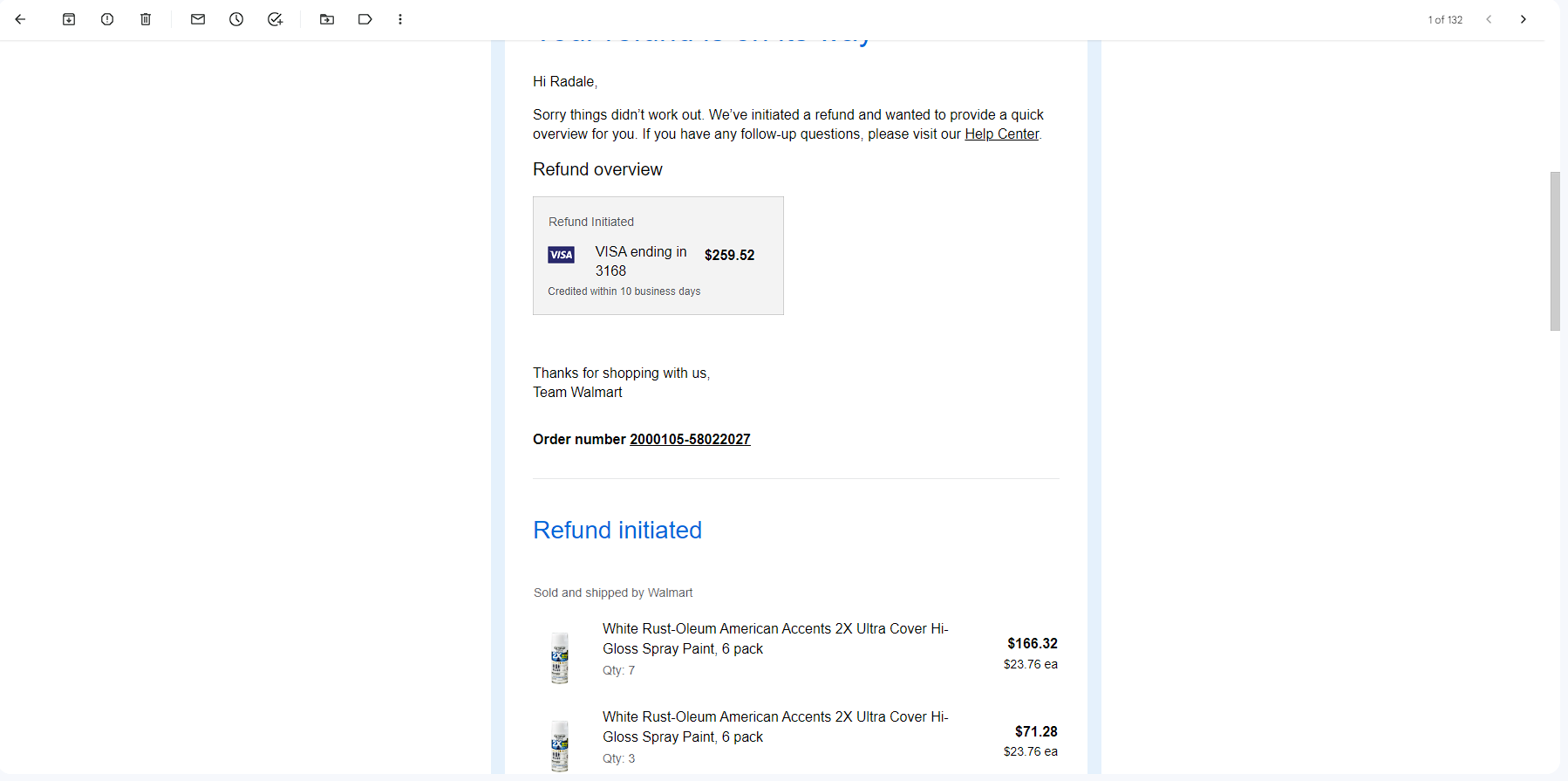Add this email to Tasks
This screenshot has height=781, width=1568.
point(275,19)
